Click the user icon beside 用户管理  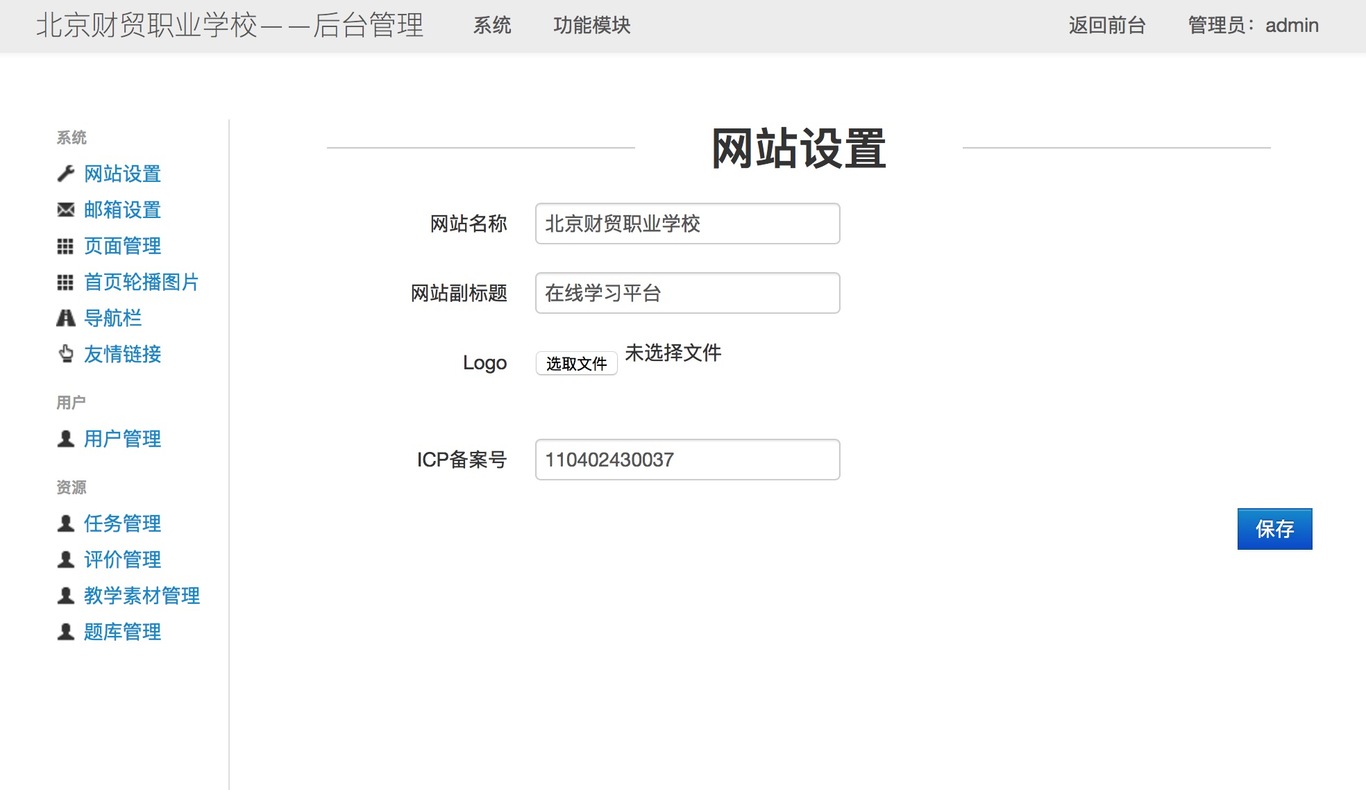pyautogui.click(x=66, y=439)
